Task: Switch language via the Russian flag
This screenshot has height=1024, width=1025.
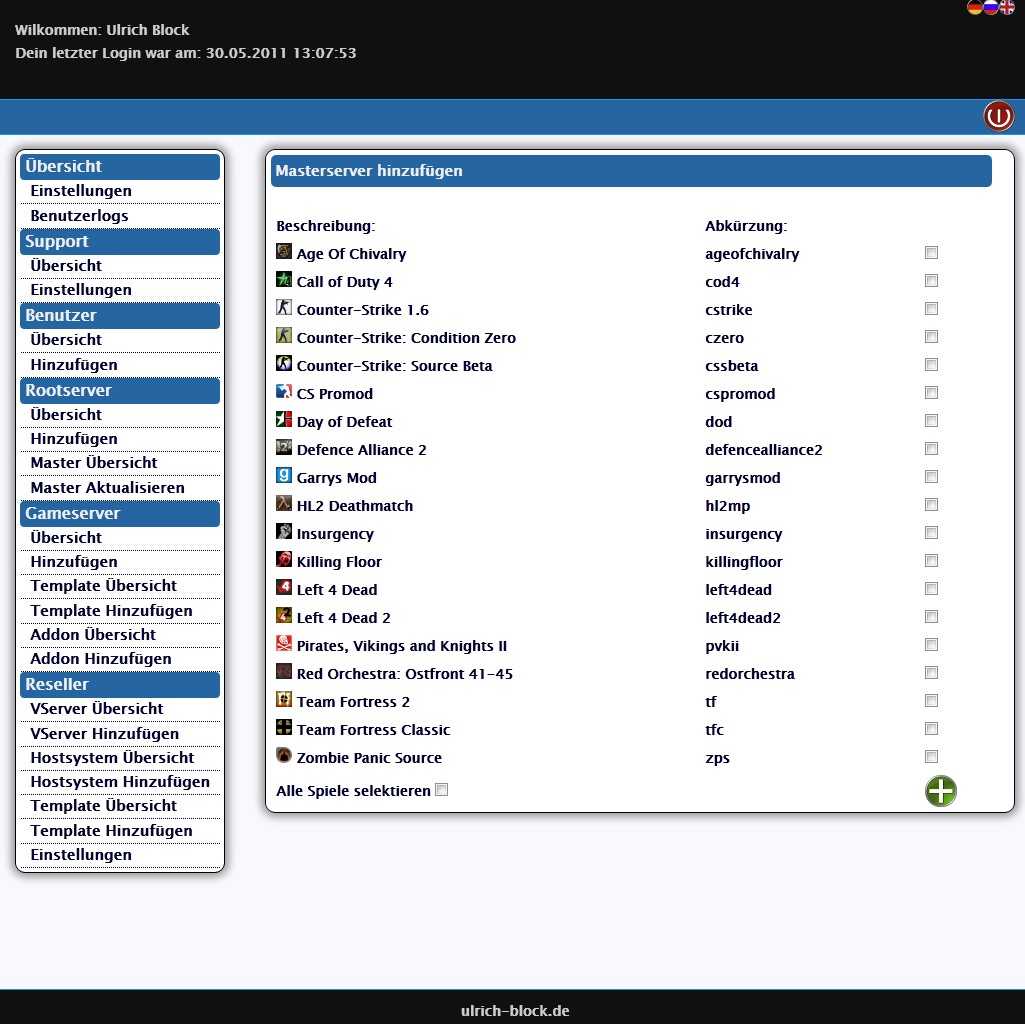Action: (991, 7)
